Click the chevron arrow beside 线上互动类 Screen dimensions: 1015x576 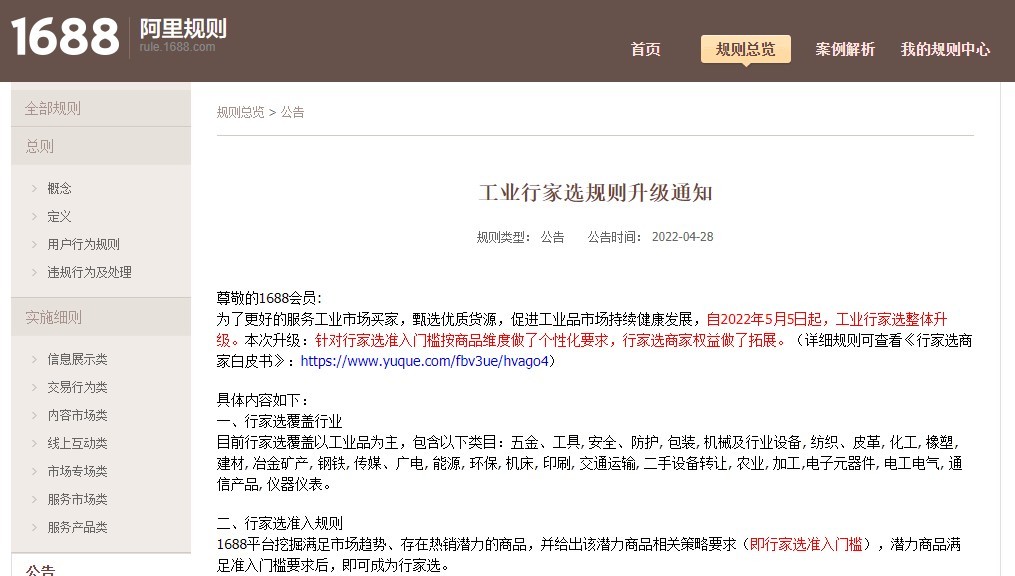34,443
